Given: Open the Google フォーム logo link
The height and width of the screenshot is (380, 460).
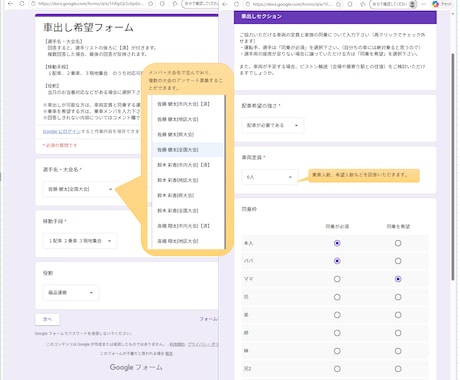Looking at the screenshot, I should 136,367.
